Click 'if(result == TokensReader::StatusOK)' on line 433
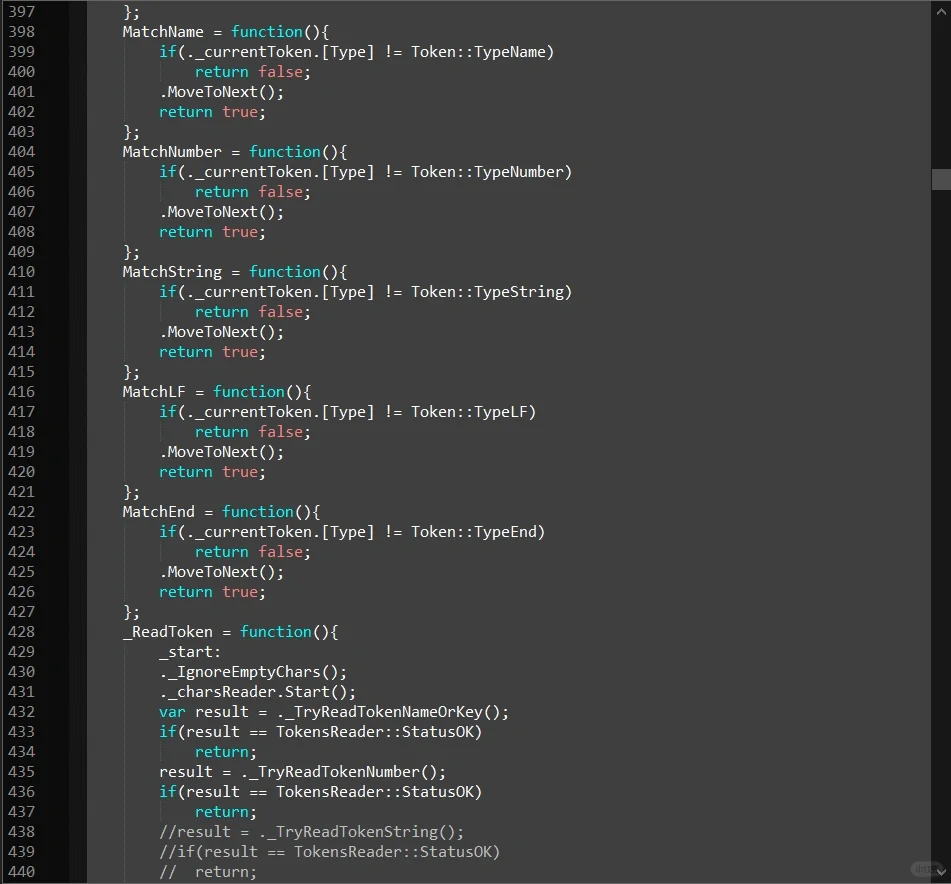951x884 pixels. tap(320, 732)
